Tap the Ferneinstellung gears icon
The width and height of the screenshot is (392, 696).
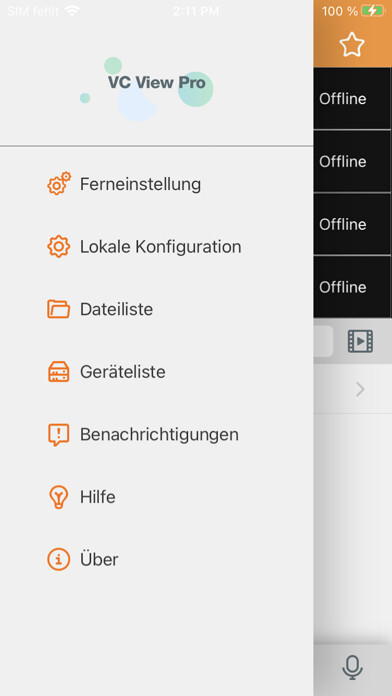point(59,183)
